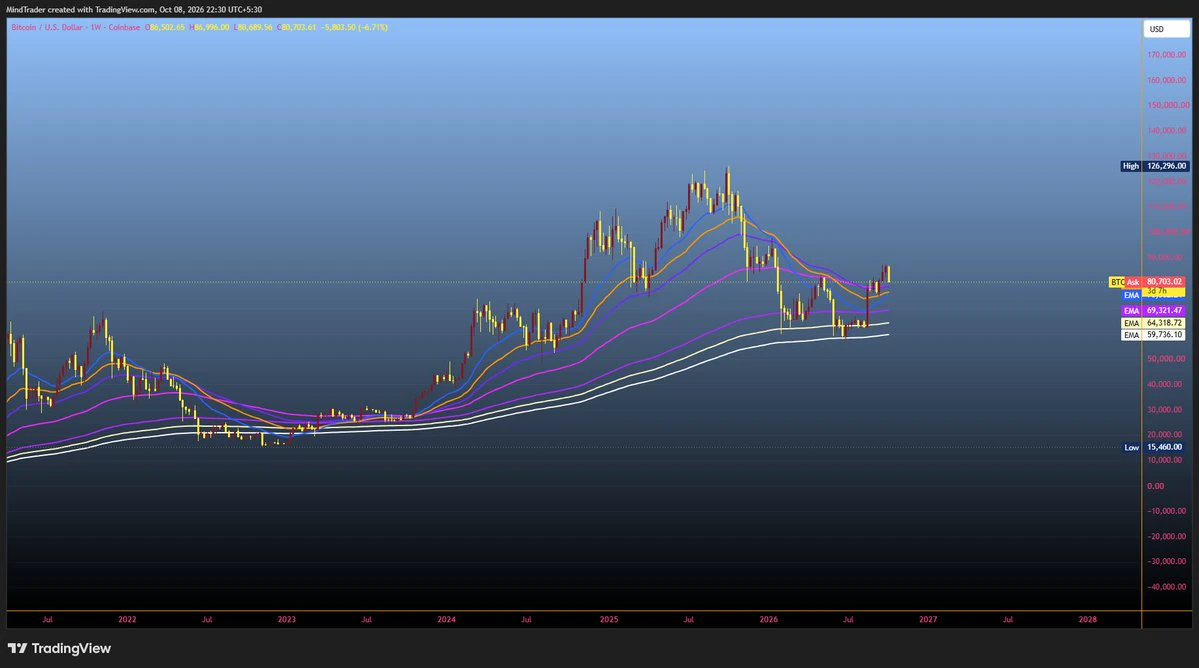Click the 160,000.00 price axis label
Screen dimensions: 1199x668
click(1166, 80)
